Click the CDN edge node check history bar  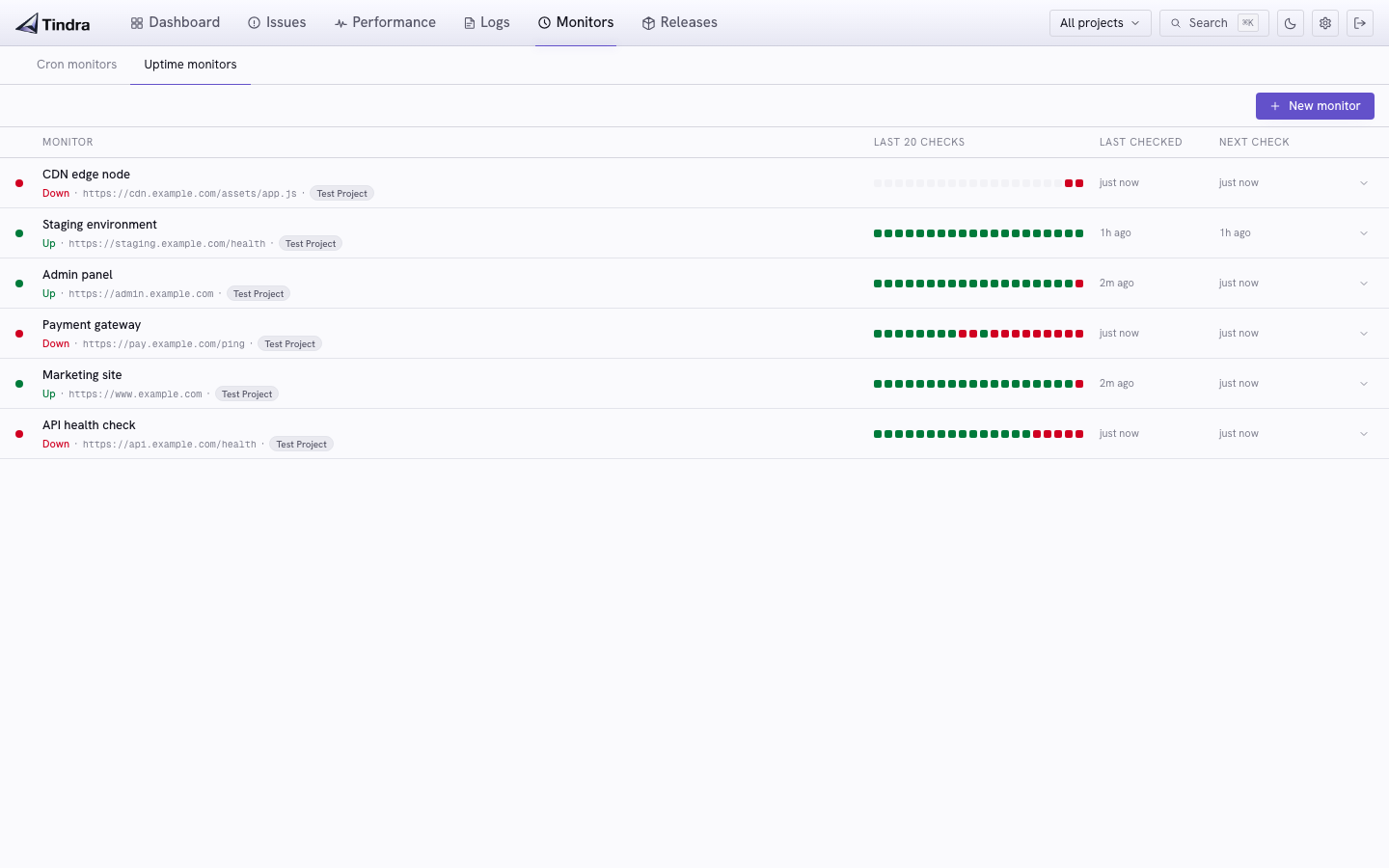click(x=978, y=183)
